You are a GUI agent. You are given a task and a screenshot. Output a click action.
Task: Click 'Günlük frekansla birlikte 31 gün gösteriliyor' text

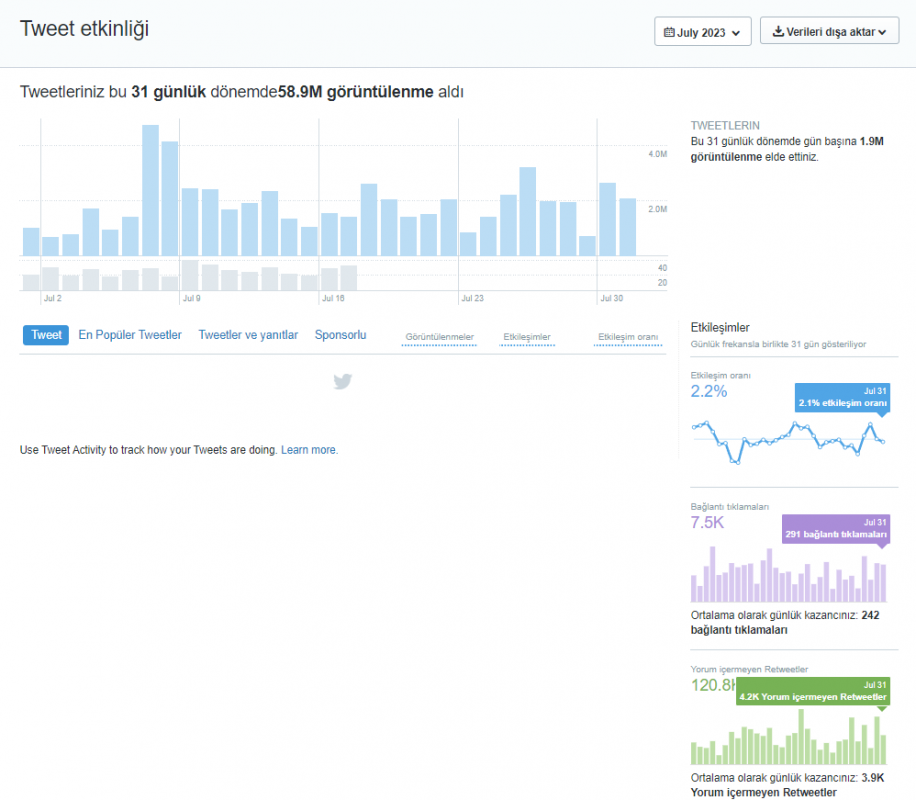[778, 344]
